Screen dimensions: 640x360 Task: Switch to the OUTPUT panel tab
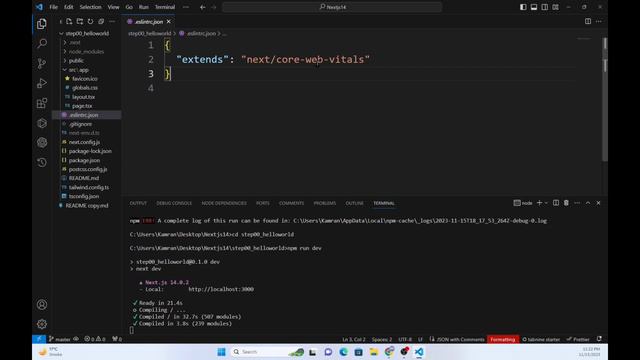click(x=138, y=203)
